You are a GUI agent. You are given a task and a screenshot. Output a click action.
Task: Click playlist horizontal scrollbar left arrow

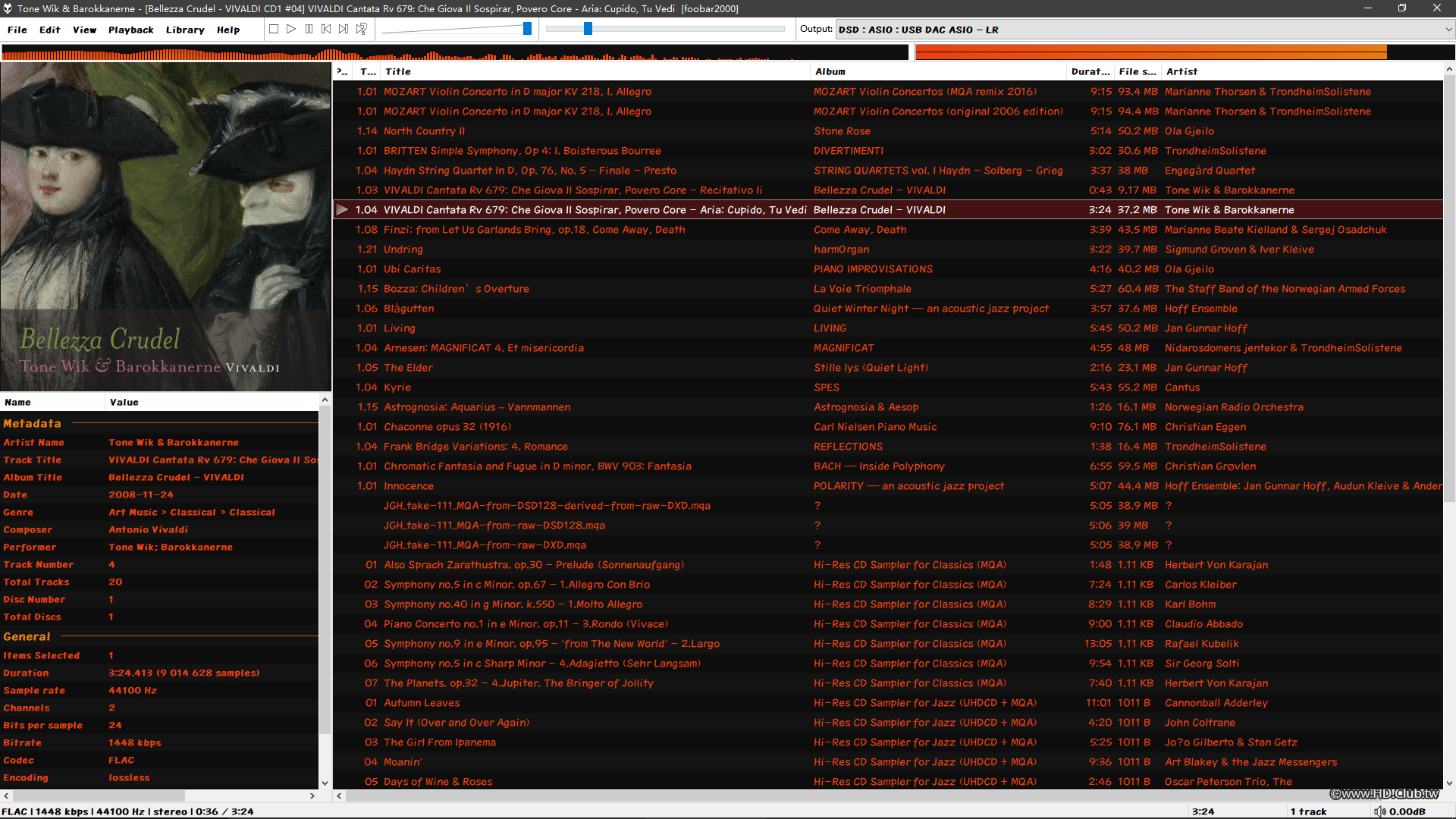(x=339, y=795)
